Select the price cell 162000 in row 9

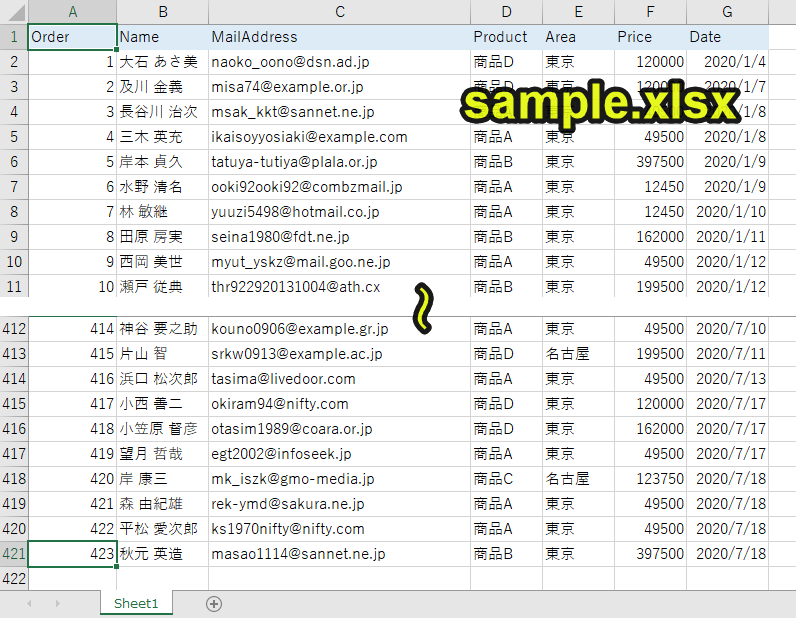point(650,237)
